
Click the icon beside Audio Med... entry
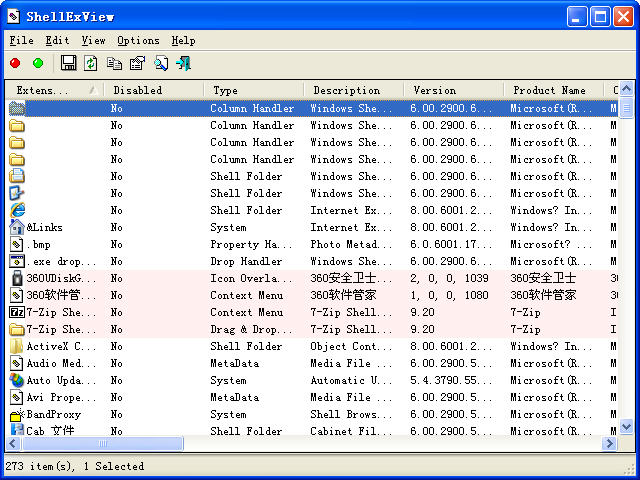point(17,363)
